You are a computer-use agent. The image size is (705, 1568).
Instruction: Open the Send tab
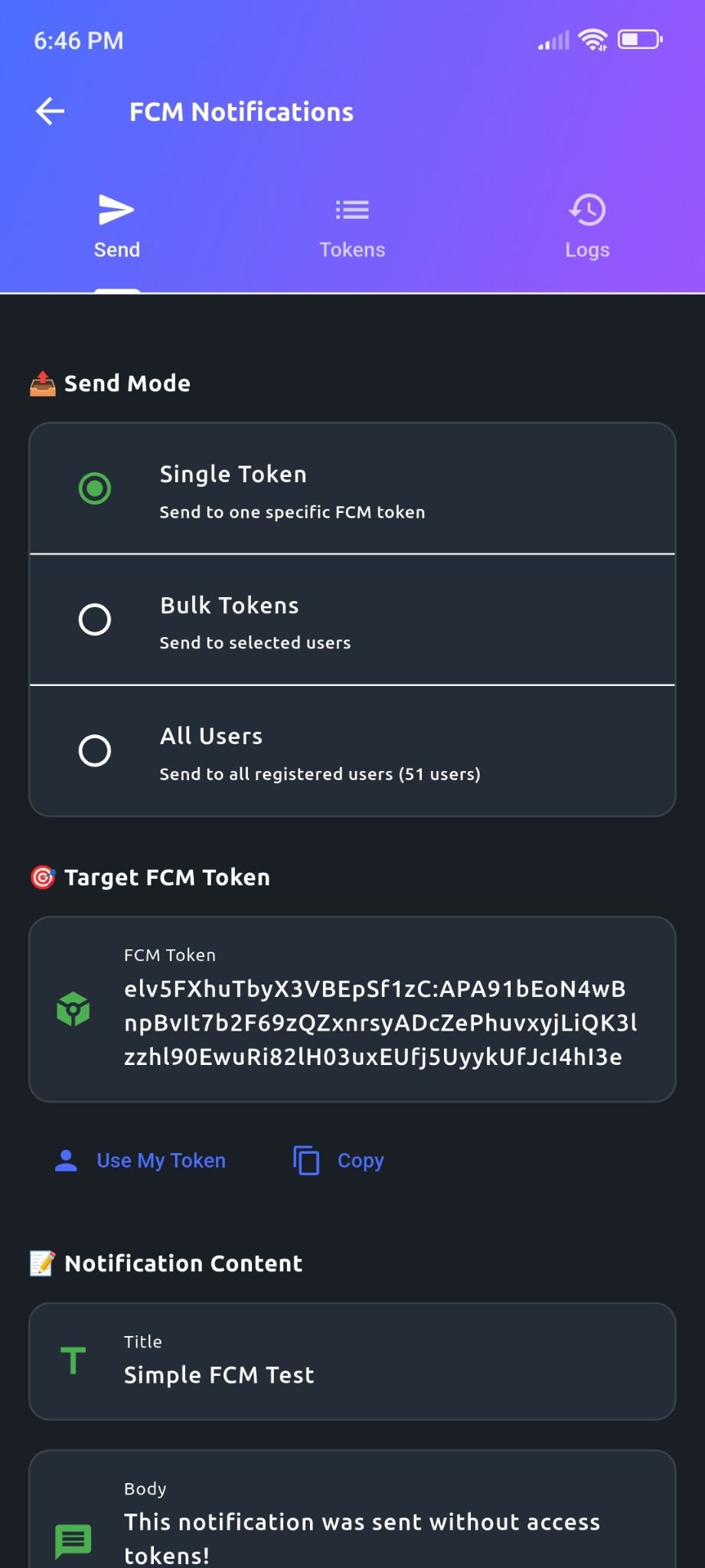pos(116,227)
